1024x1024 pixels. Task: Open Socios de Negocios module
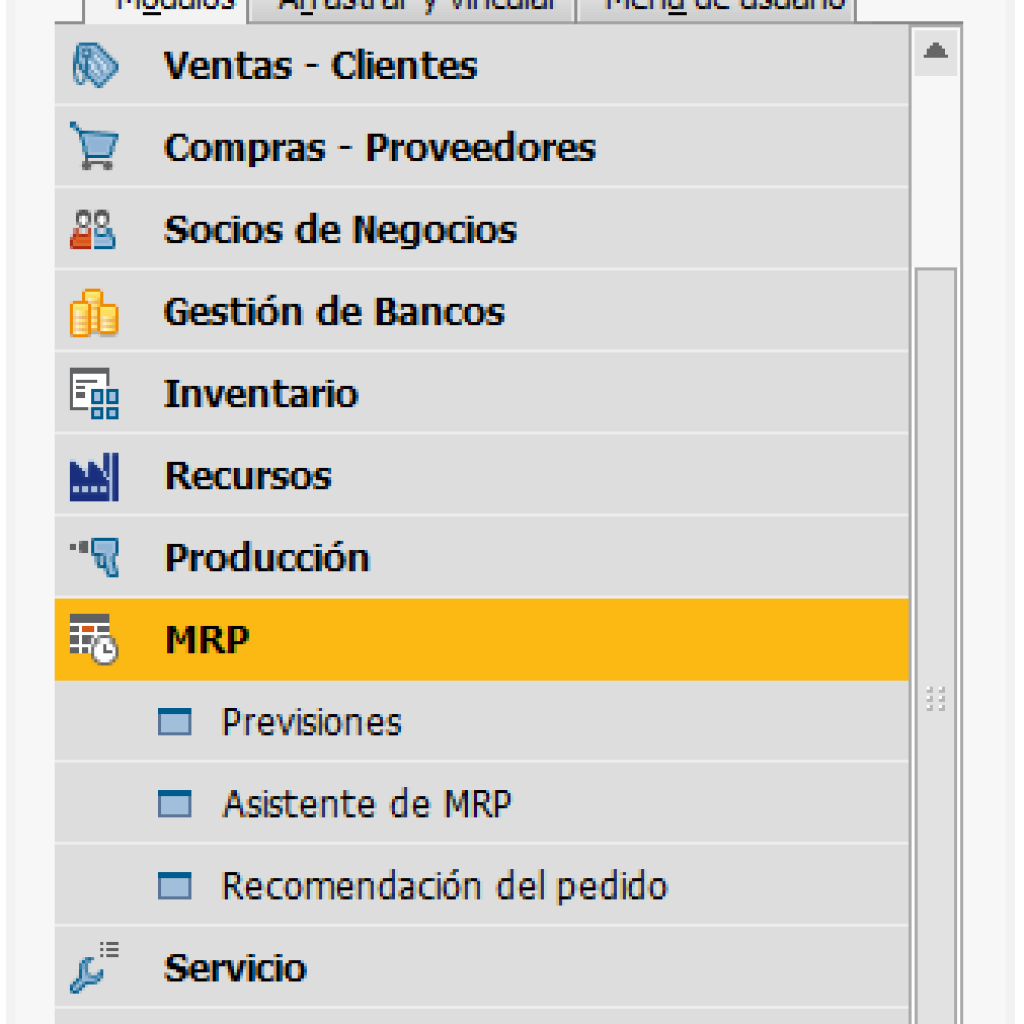click(x=482, y=229)
